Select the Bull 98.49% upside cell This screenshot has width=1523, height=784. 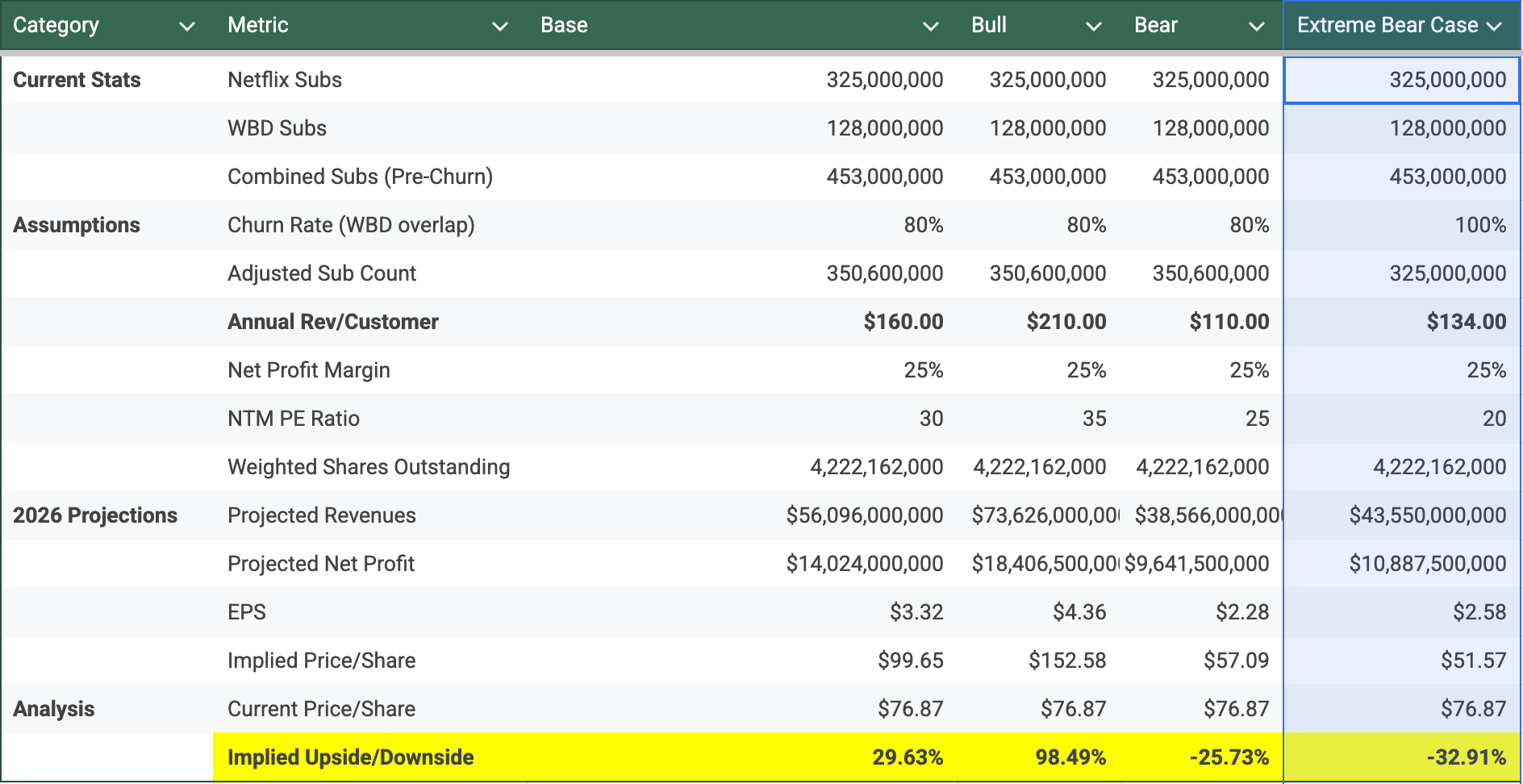(x=1039, y=757)
